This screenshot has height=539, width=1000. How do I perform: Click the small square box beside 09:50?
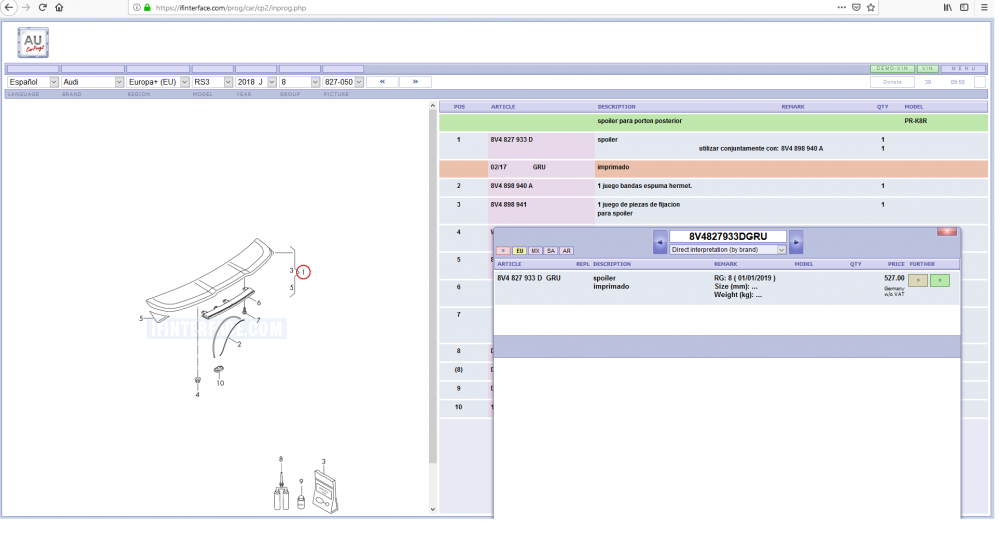[x=980, y=82]
